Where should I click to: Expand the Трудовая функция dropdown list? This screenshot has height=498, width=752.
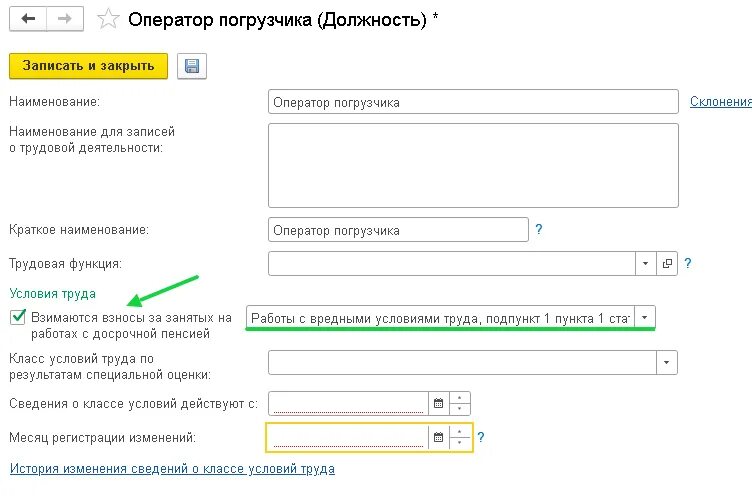point(646,264)
